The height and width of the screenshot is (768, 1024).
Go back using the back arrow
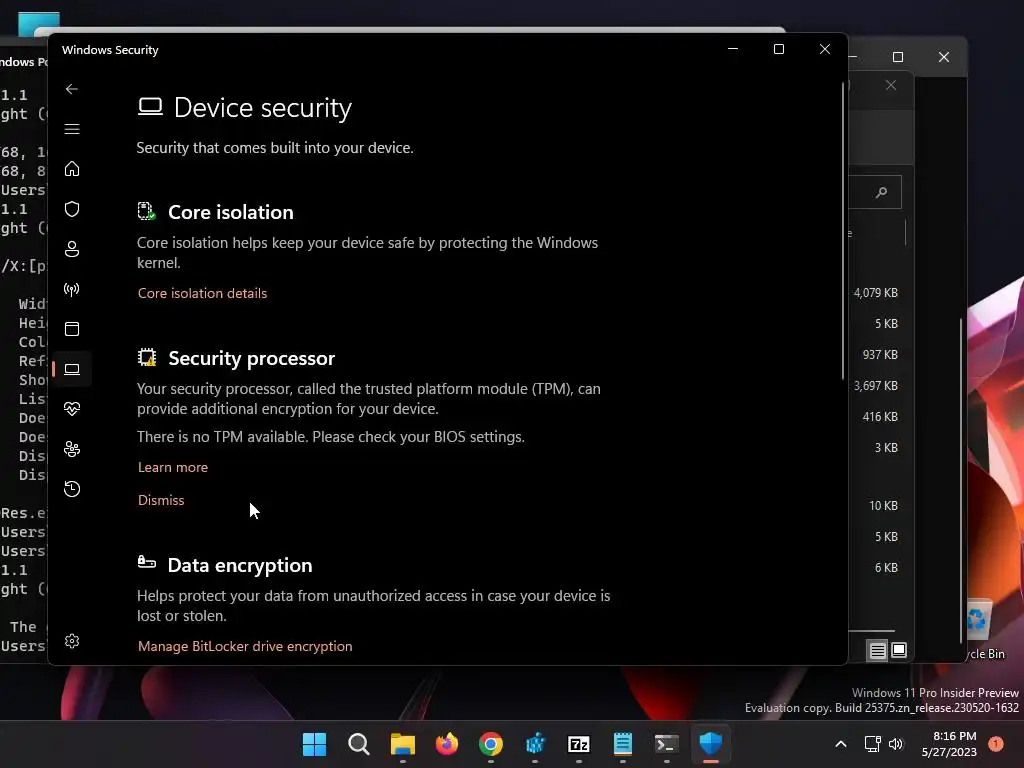(x=72, y=89)
